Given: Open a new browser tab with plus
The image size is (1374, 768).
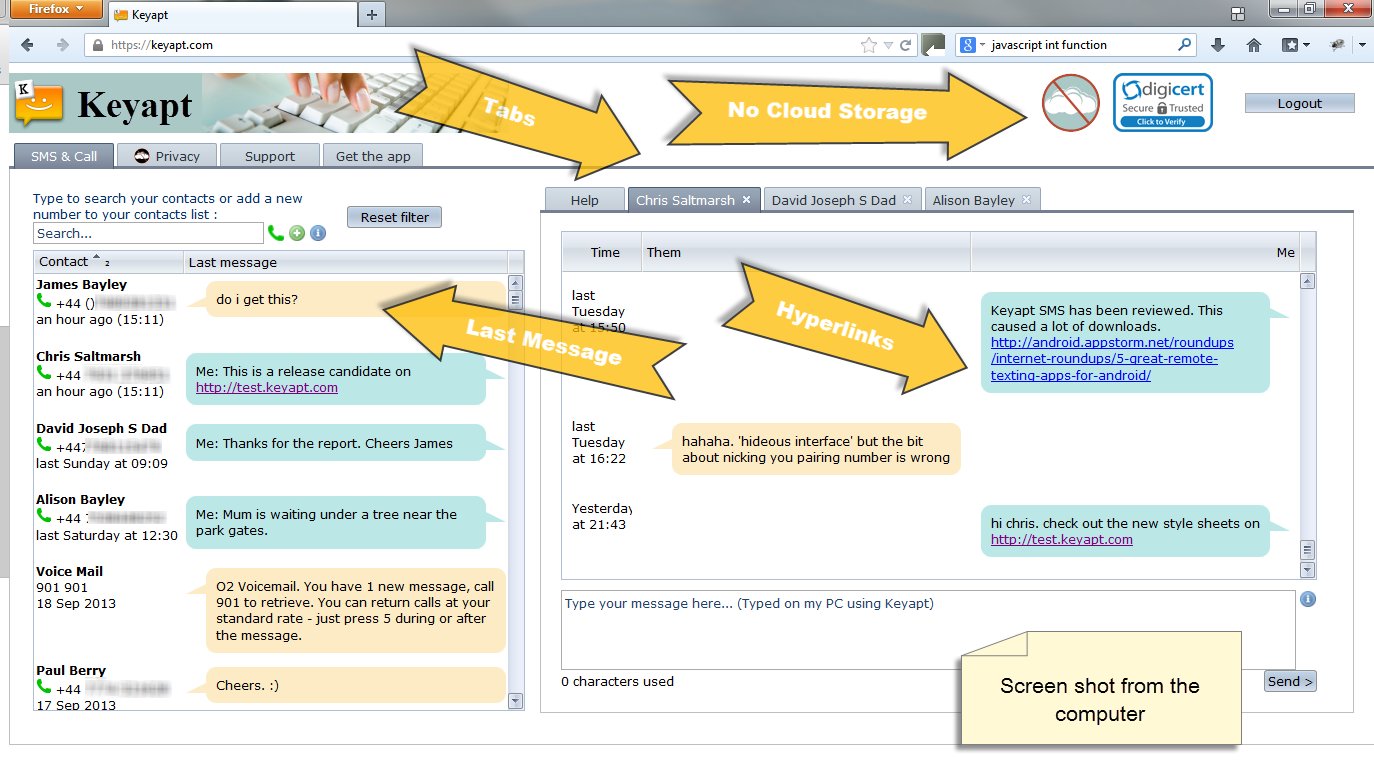Looking at the screenshot, I should pos(372,14).
